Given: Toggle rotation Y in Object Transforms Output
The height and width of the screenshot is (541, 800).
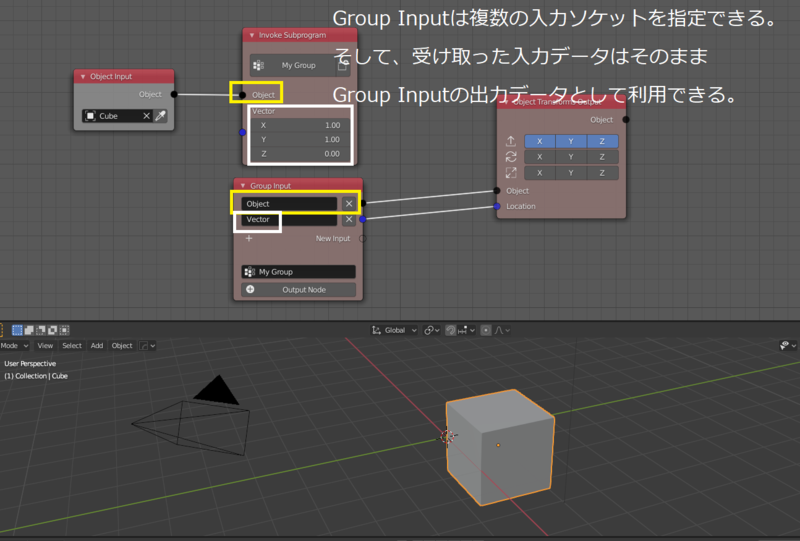Looking at the screenshot, I should [x=571, y=157].
